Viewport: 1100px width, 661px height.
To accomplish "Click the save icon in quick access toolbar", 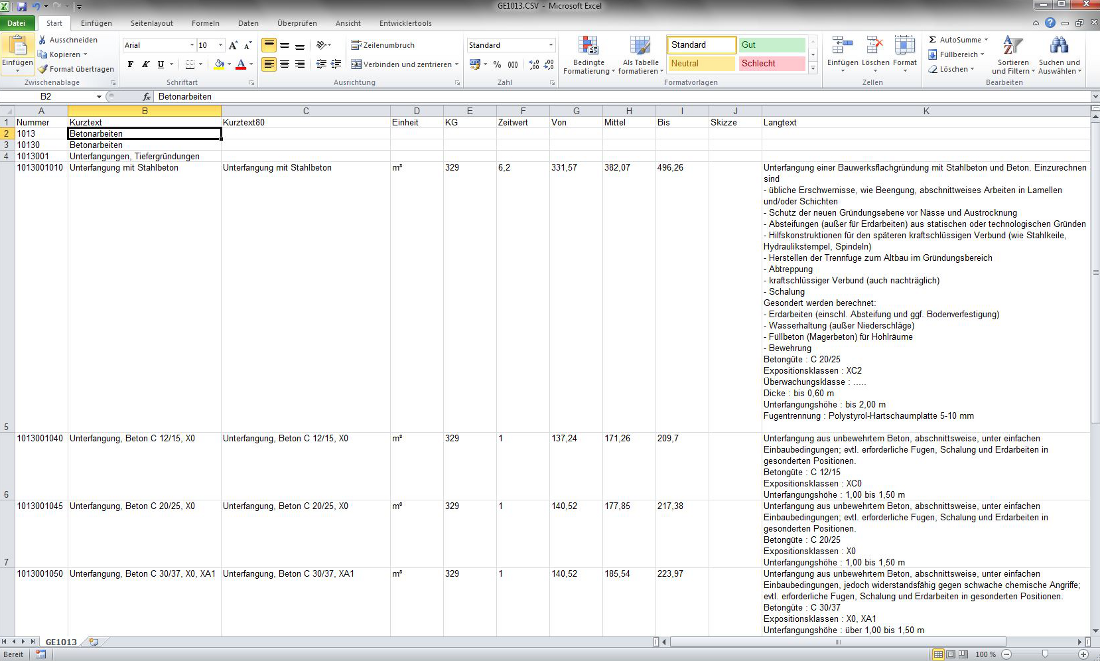I will coord(22,7).
